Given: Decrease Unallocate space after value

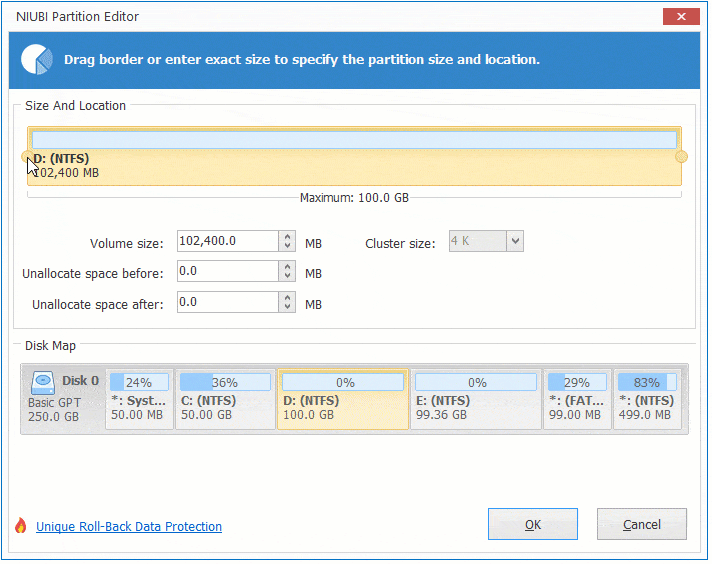Looking at the screenshot, I should pos(288,307).
